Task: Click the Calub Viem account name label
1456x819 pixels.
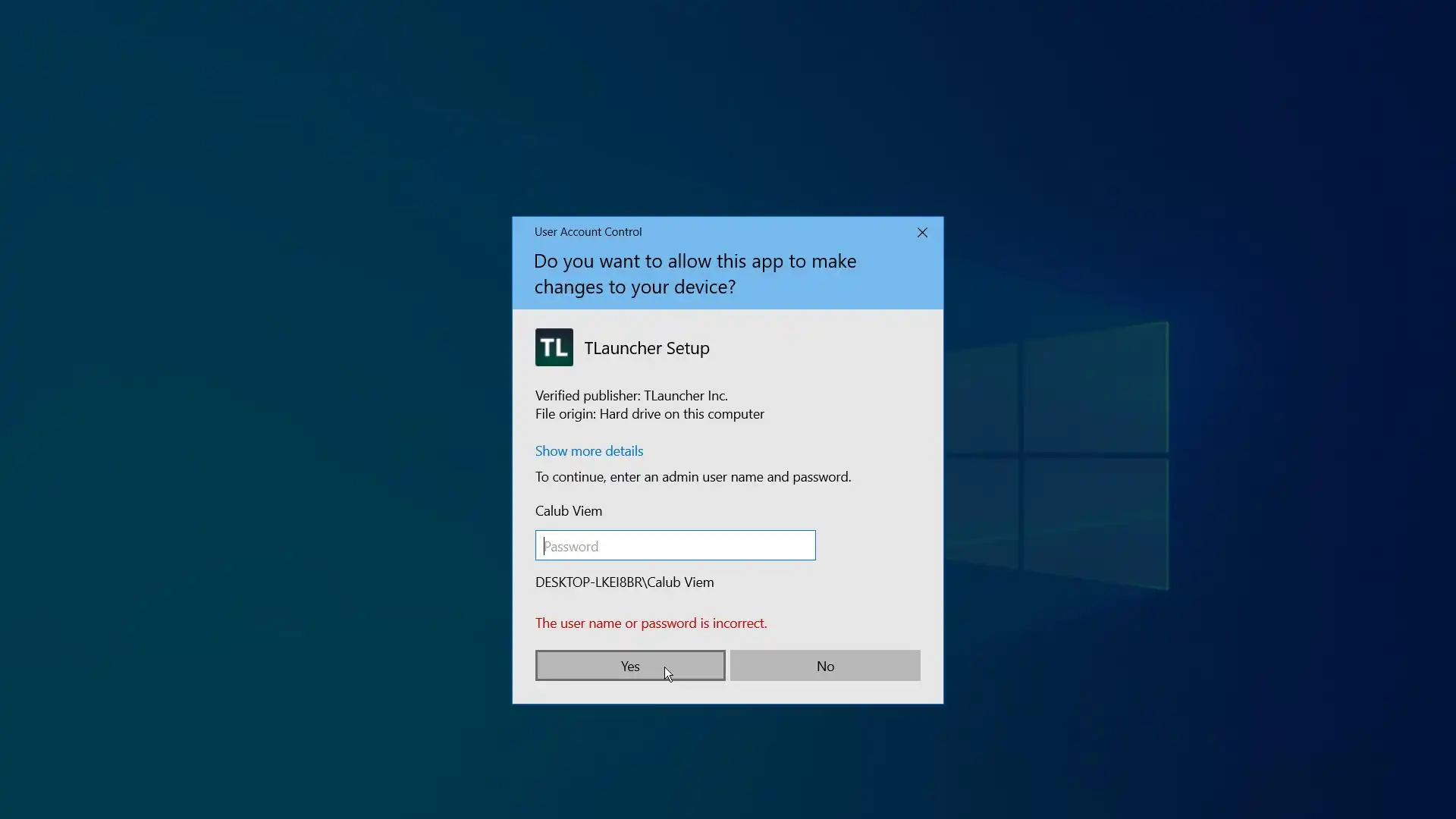Action: 568,511
